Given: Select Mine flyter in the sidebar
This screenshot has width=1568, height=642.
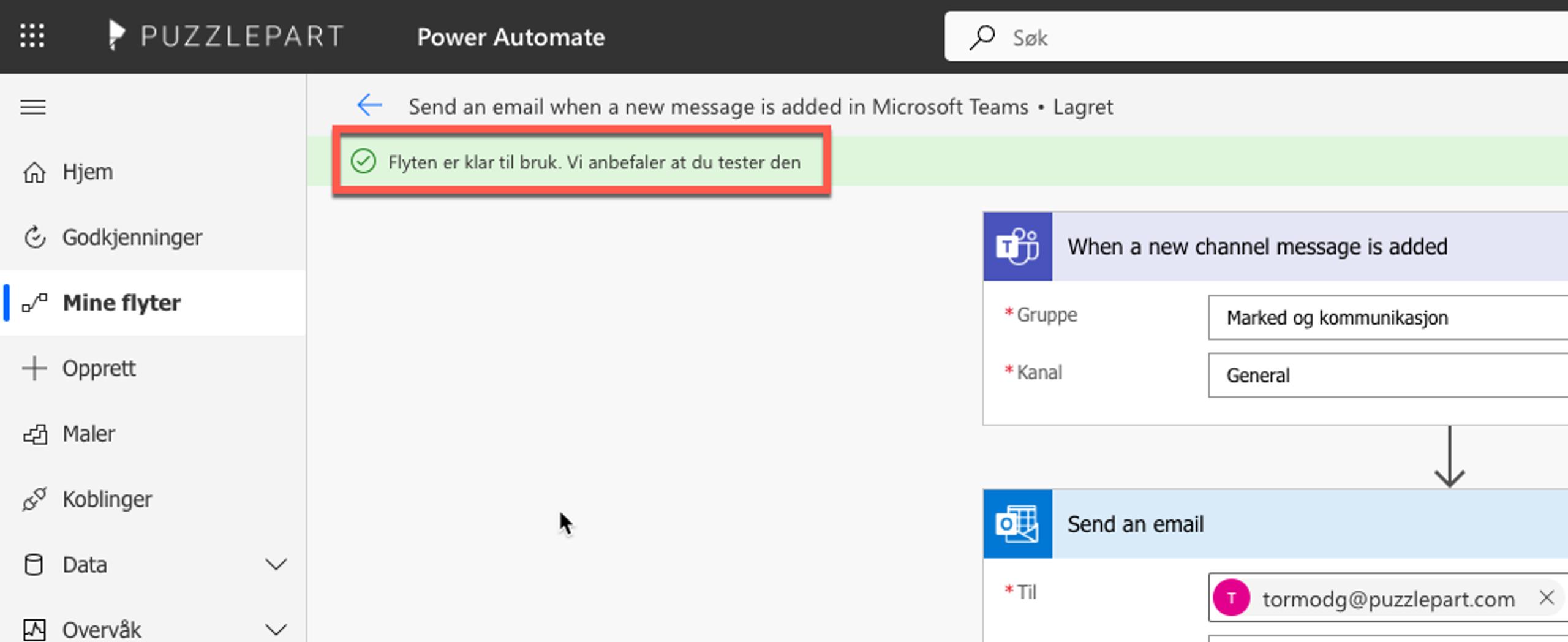Looking at the screenshot, I should 153,303.
